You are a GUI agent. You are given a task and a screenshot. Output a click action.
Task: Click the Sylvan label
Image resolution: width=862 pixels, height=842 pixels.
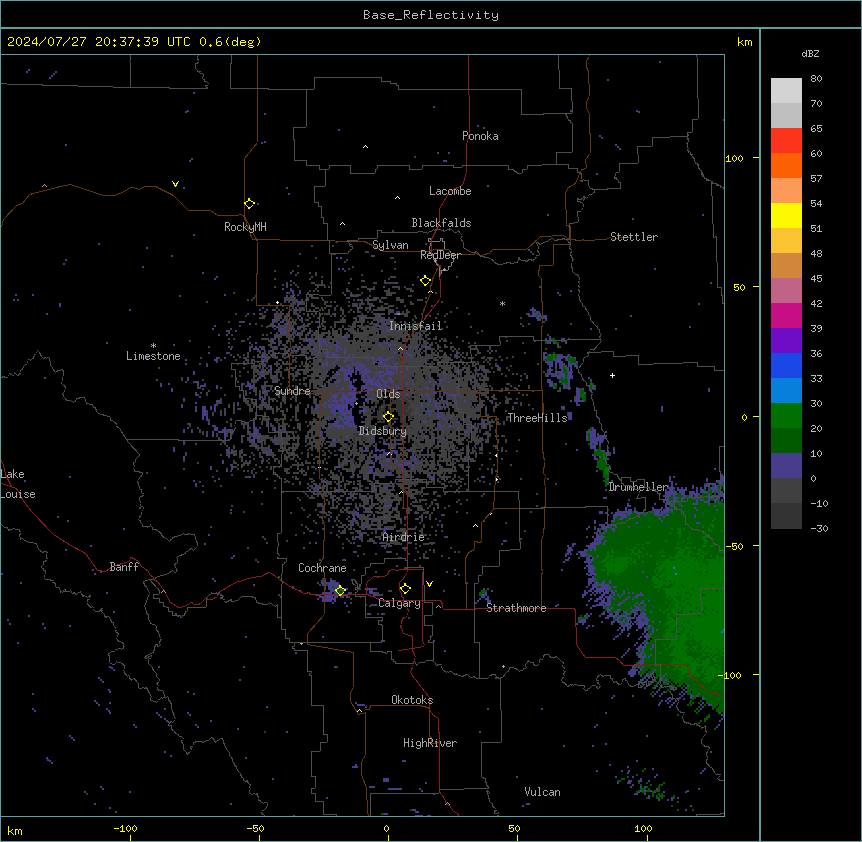tap(390, 245)
